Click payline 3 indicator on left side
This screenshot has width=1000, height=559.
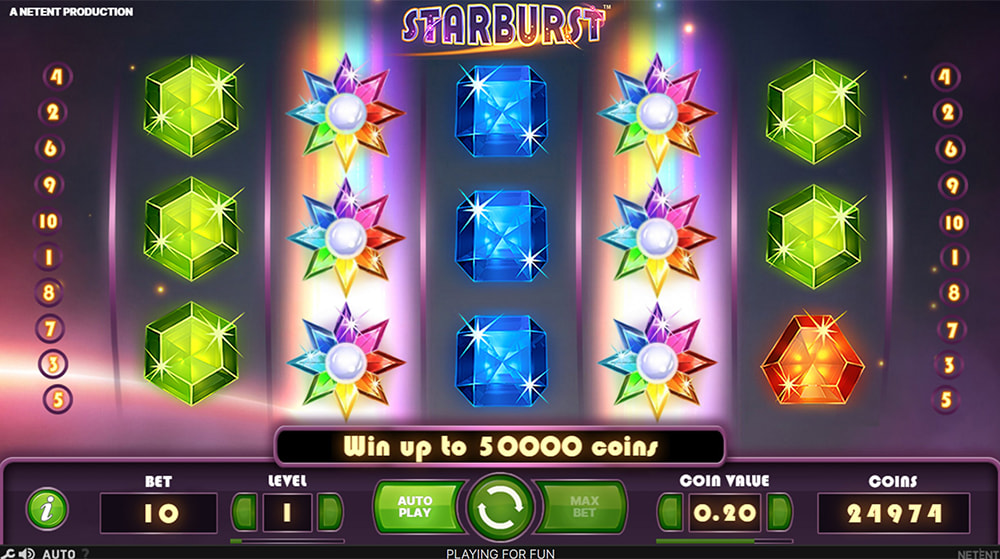pos(53,364)
